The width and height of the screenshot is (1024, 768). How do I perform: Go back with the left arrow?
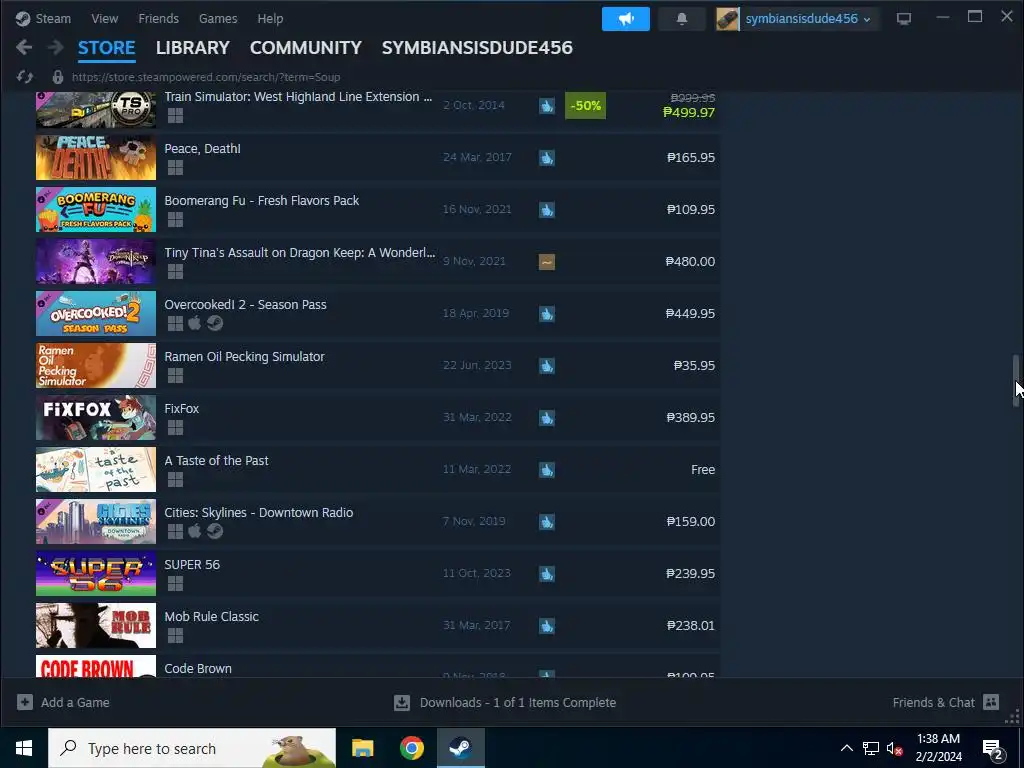(24, 47)
